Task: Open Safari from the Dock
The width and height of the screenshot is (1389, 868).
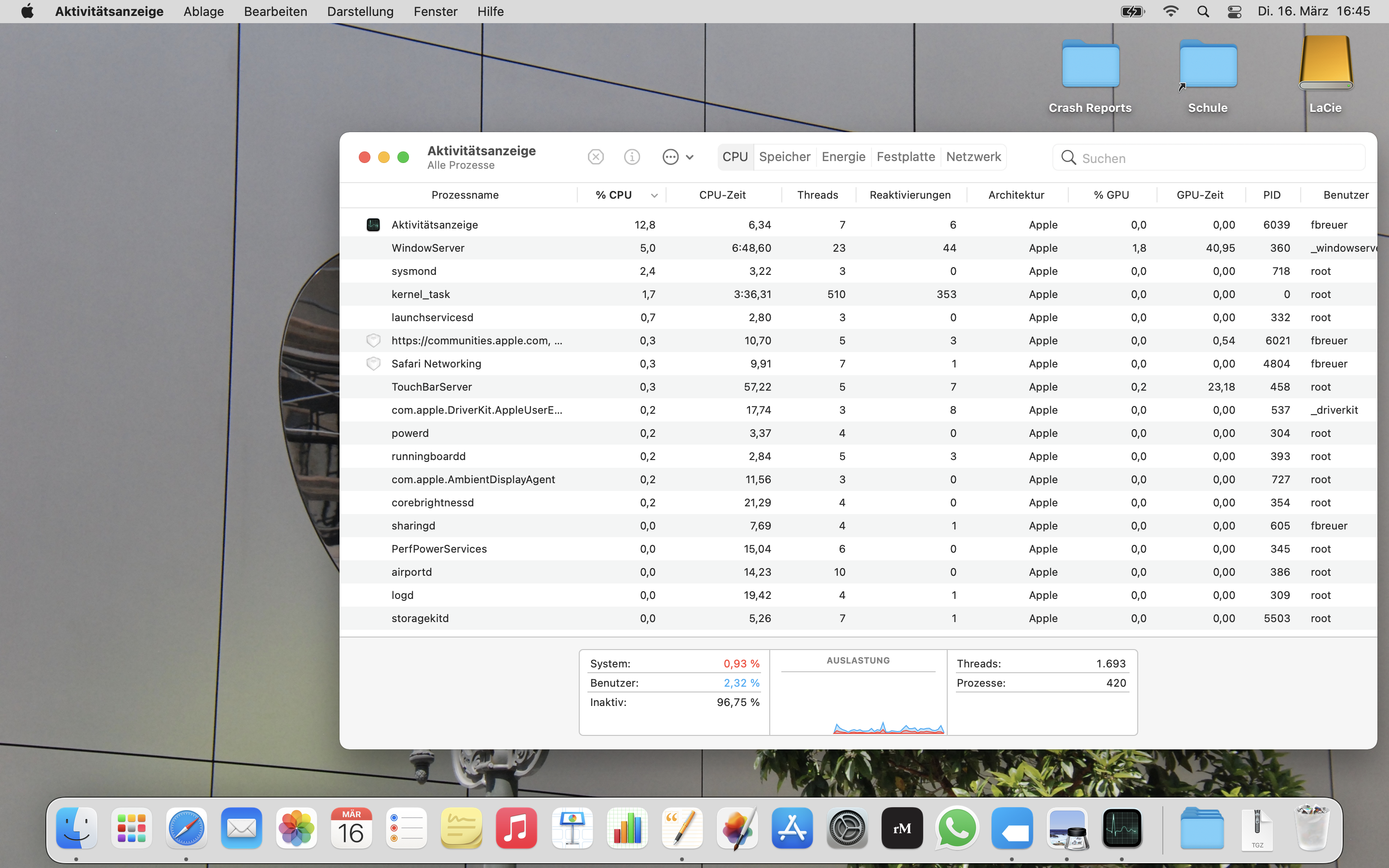Action: (186, 828)
